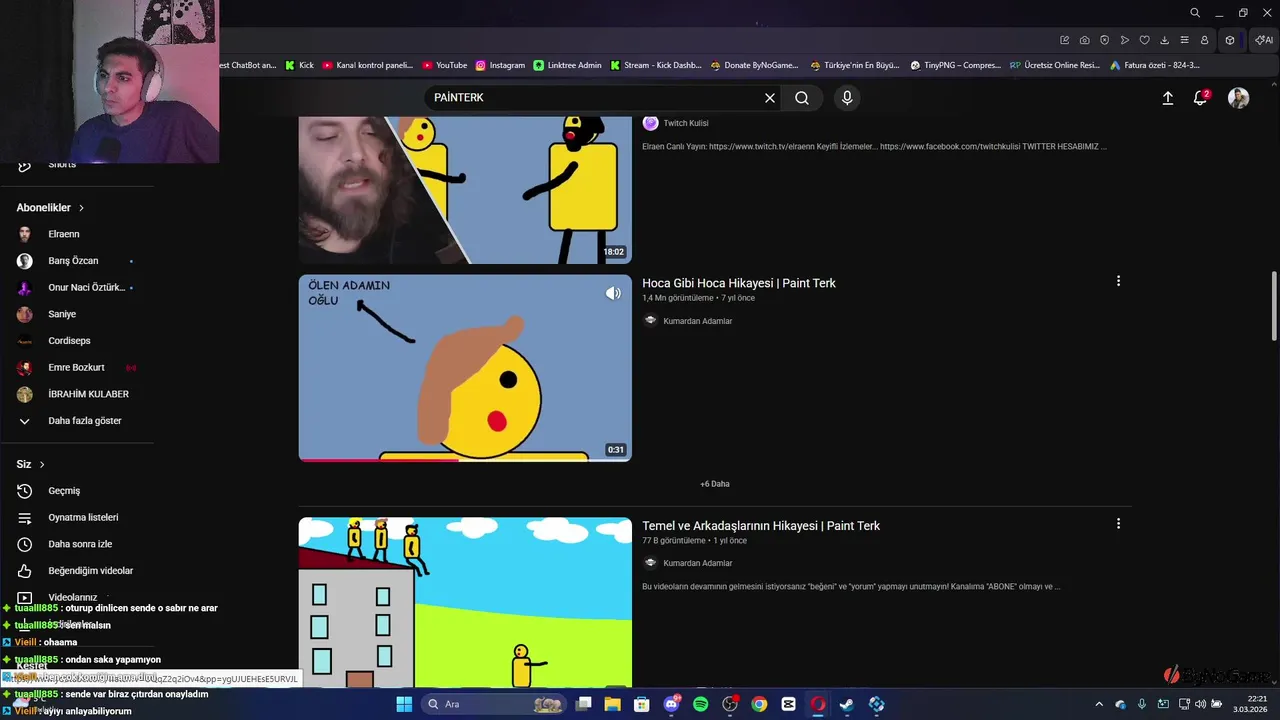Open OBS Studio from taskbar
Image resolution: width=1280 pixels, height=720 pixels.
click(x=730, y=704)
